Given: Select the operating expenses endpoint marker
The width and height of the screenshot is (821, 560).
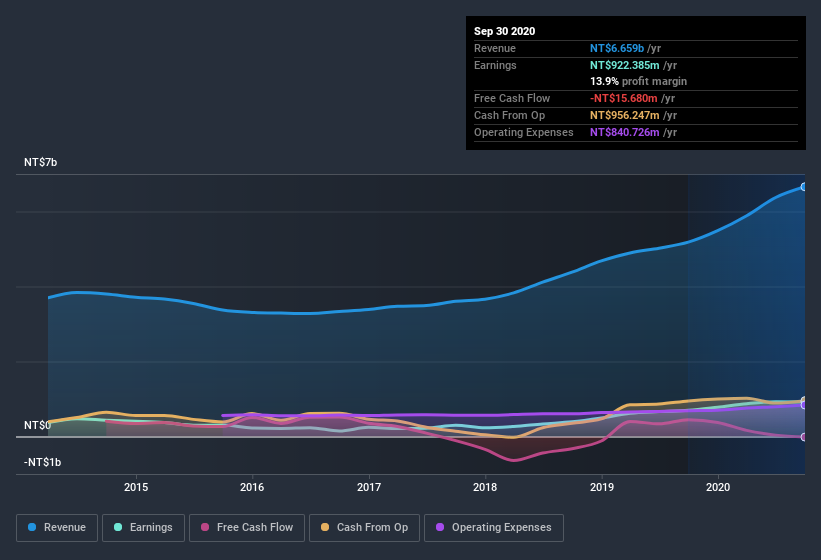Looking at the screenshot, I should (804, 405).
